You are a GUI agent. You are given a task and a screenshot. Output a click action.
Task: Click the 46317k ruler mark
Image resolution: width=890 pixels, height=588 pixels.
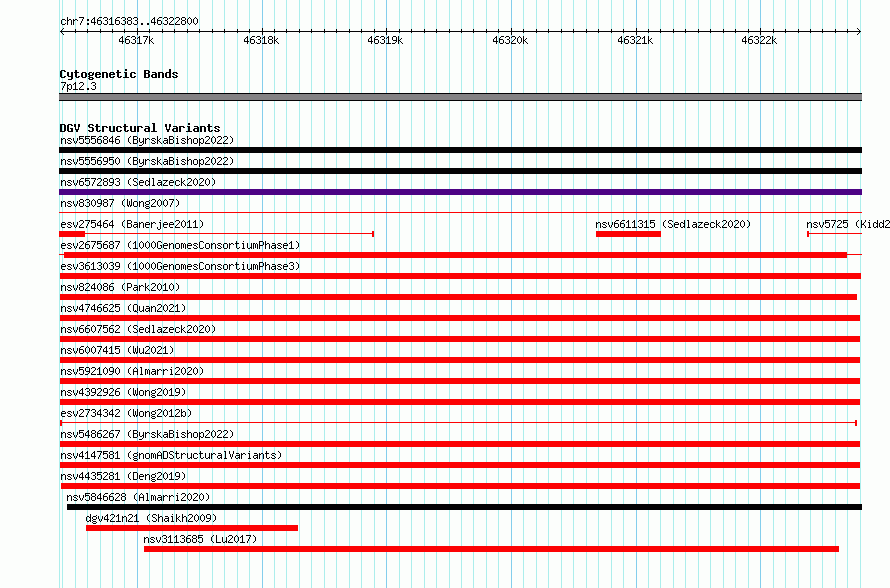[136, 40]
